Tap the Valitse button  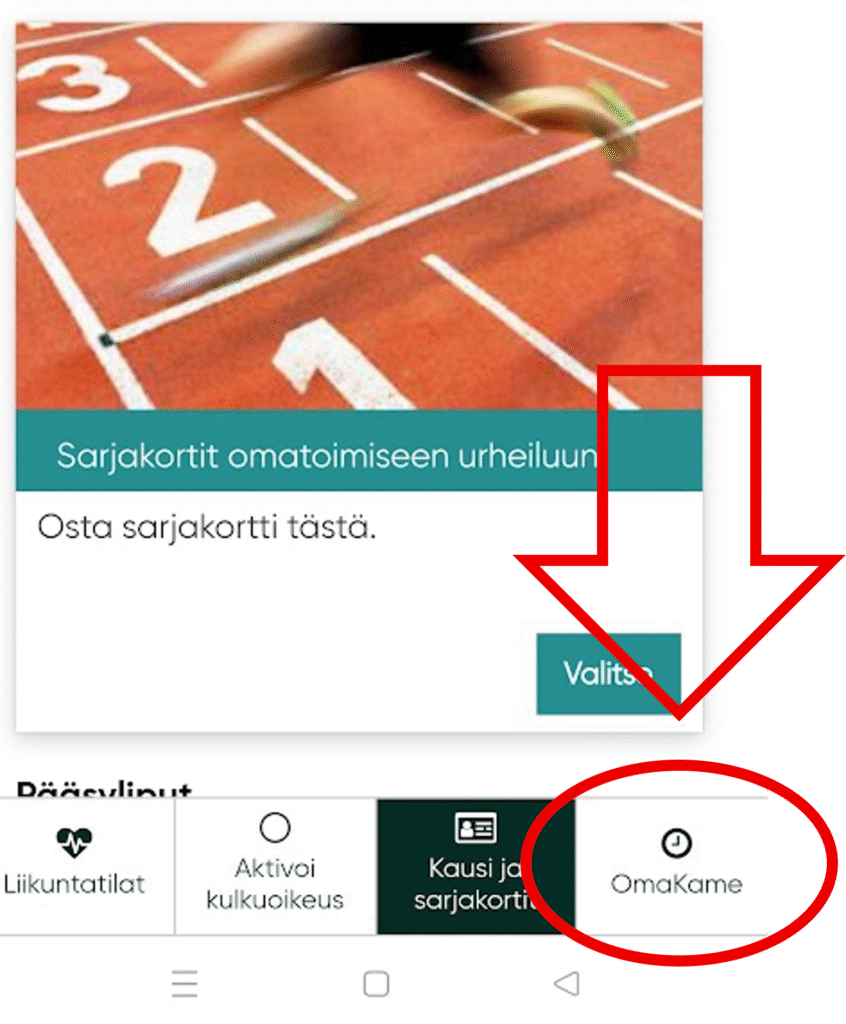608,673
